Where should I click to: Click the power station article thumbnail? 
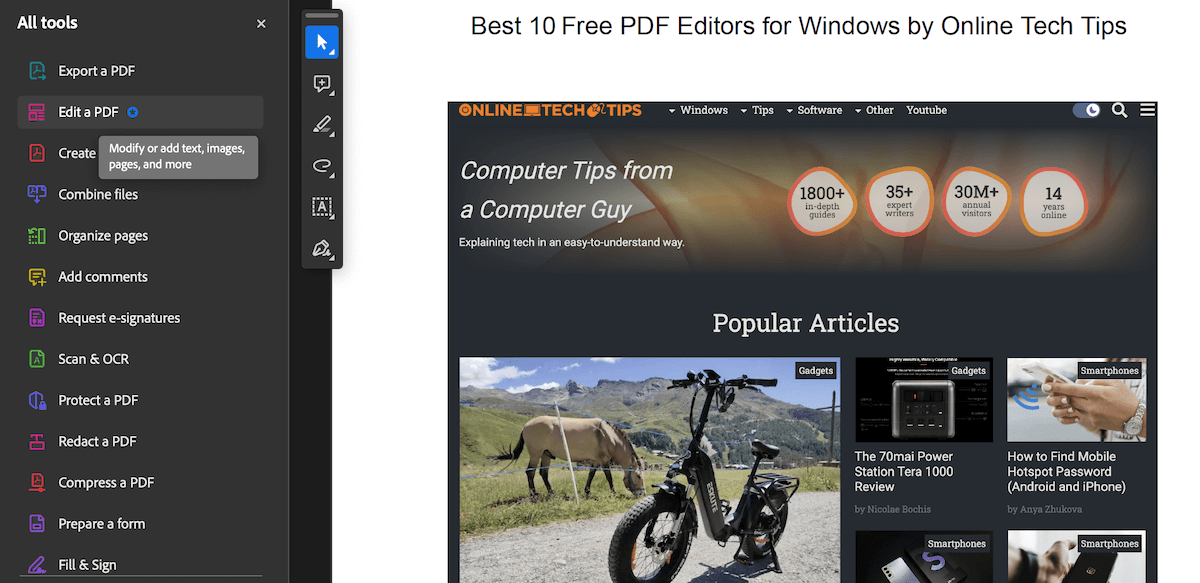(x=924, y=400)
